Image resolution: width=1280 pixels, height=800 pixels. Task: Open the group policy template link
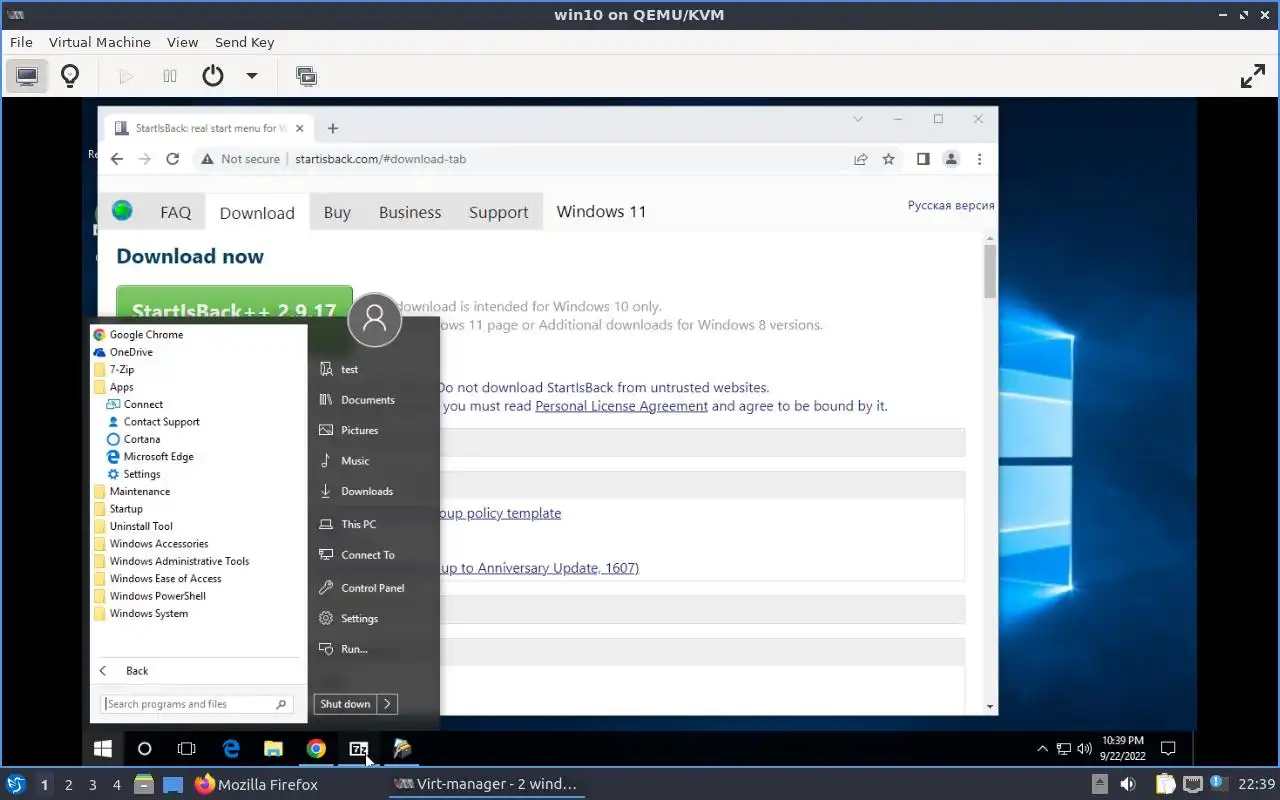pos(500,513)
